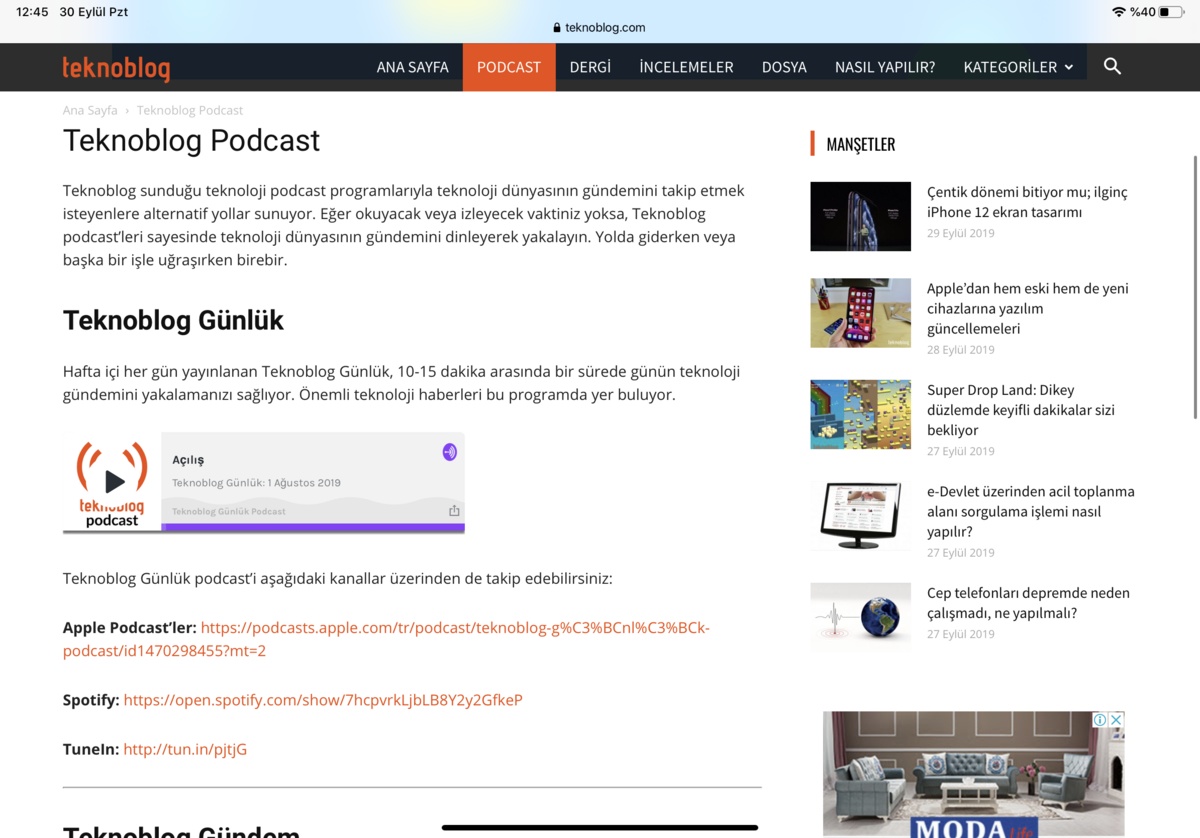1200x838 pixels.
Task: Open the Super Drop Land article headline
Action: coord(1021,410)
